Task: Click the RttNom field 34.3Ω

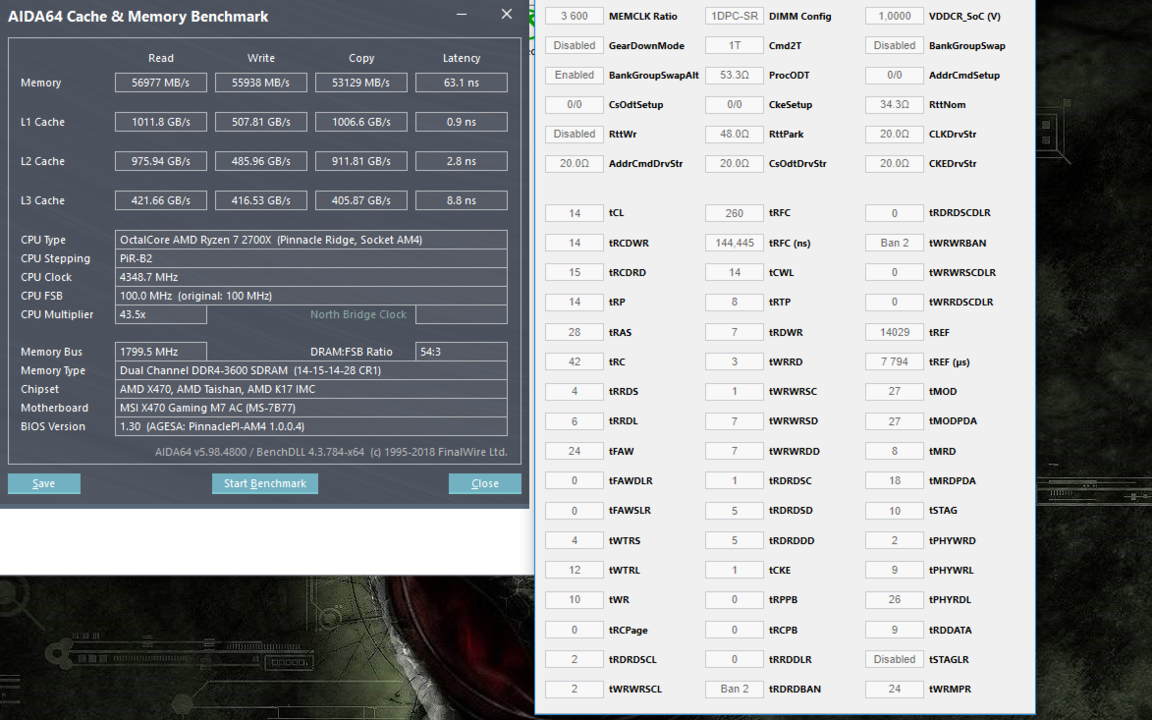Action: click(894, 104)
